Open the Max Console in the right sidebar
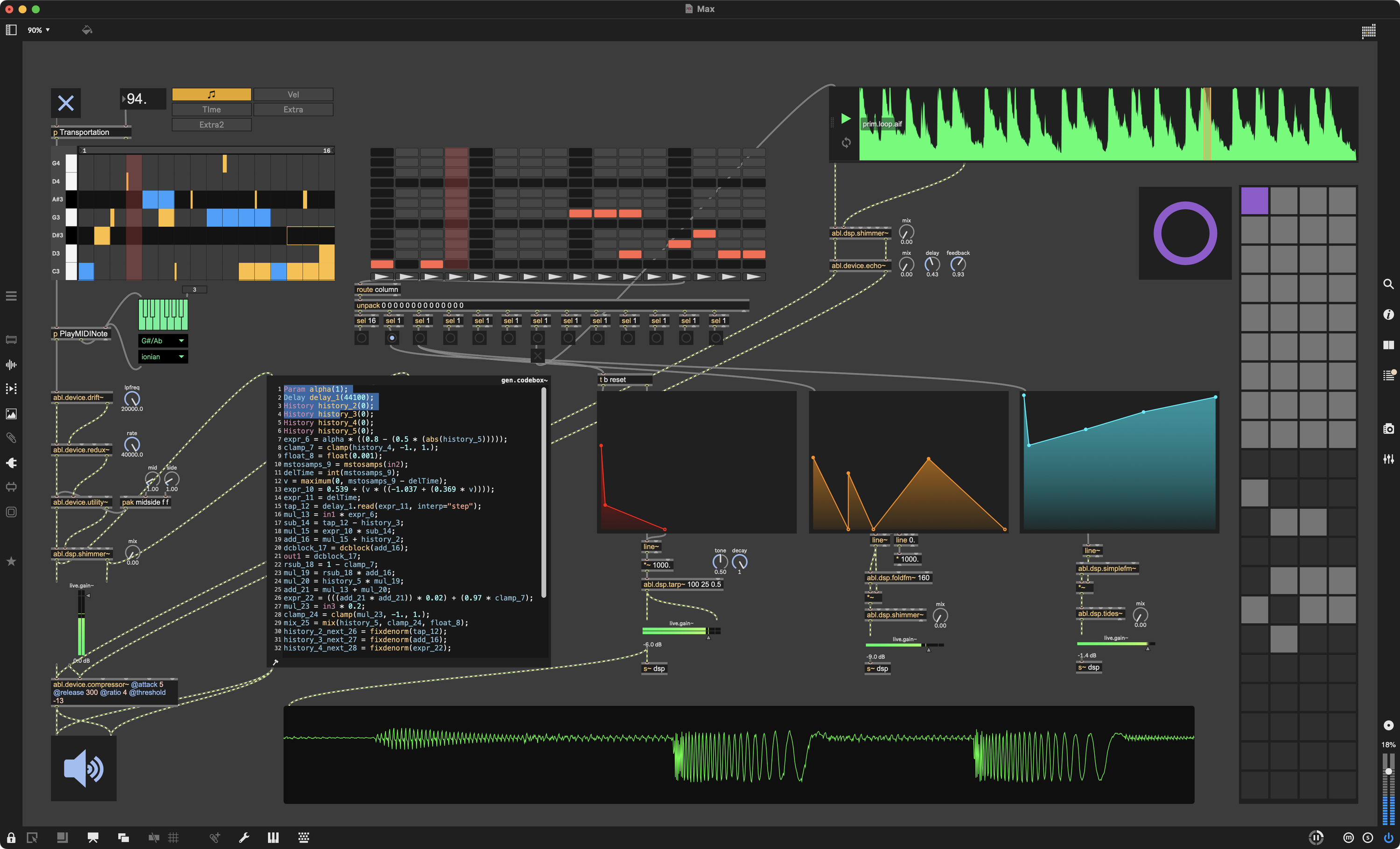This screenshot has height=849, width=1400. point(1390,374)
